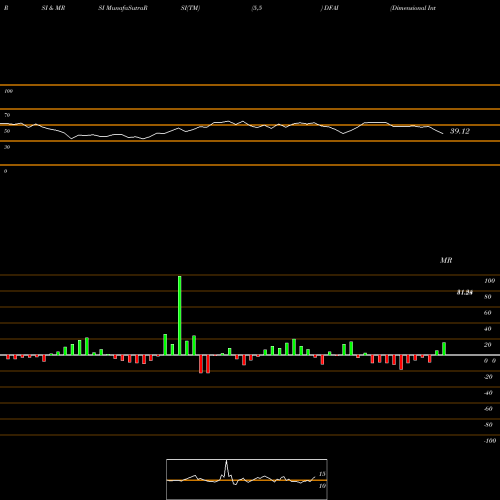Select the 'SI(TM)' header text
The height and width of the screenshot is (500, 500).
click(190, 8)
